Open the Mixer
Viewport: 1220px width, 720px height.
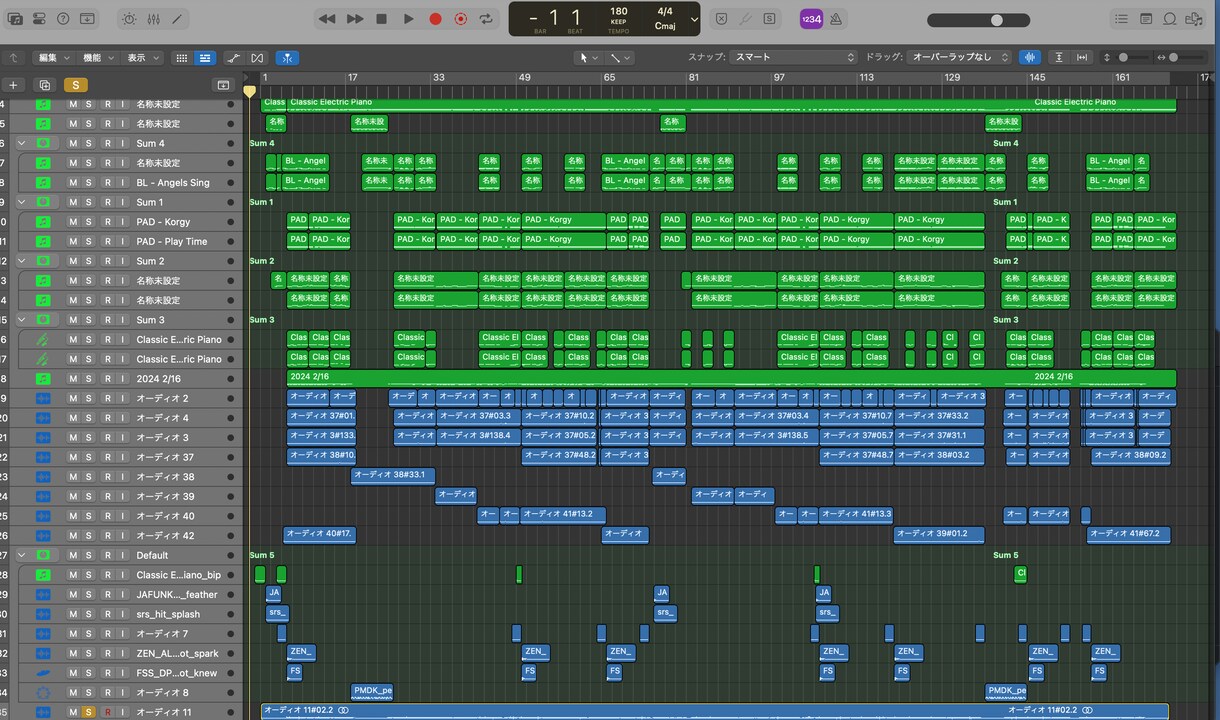coord(154,19)
